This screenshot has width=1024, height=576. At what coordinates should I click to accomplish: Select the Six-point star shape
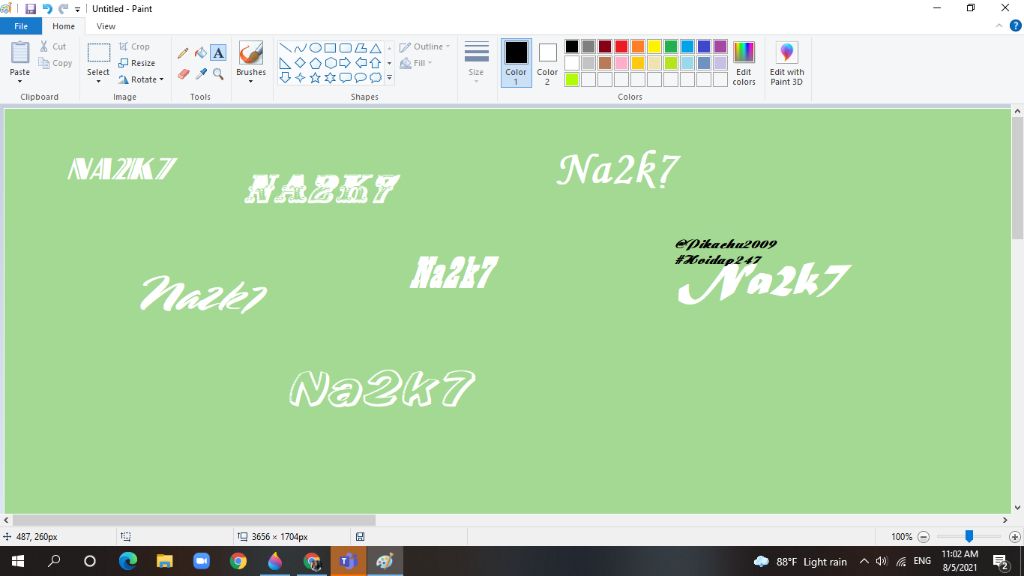(330, 78)
